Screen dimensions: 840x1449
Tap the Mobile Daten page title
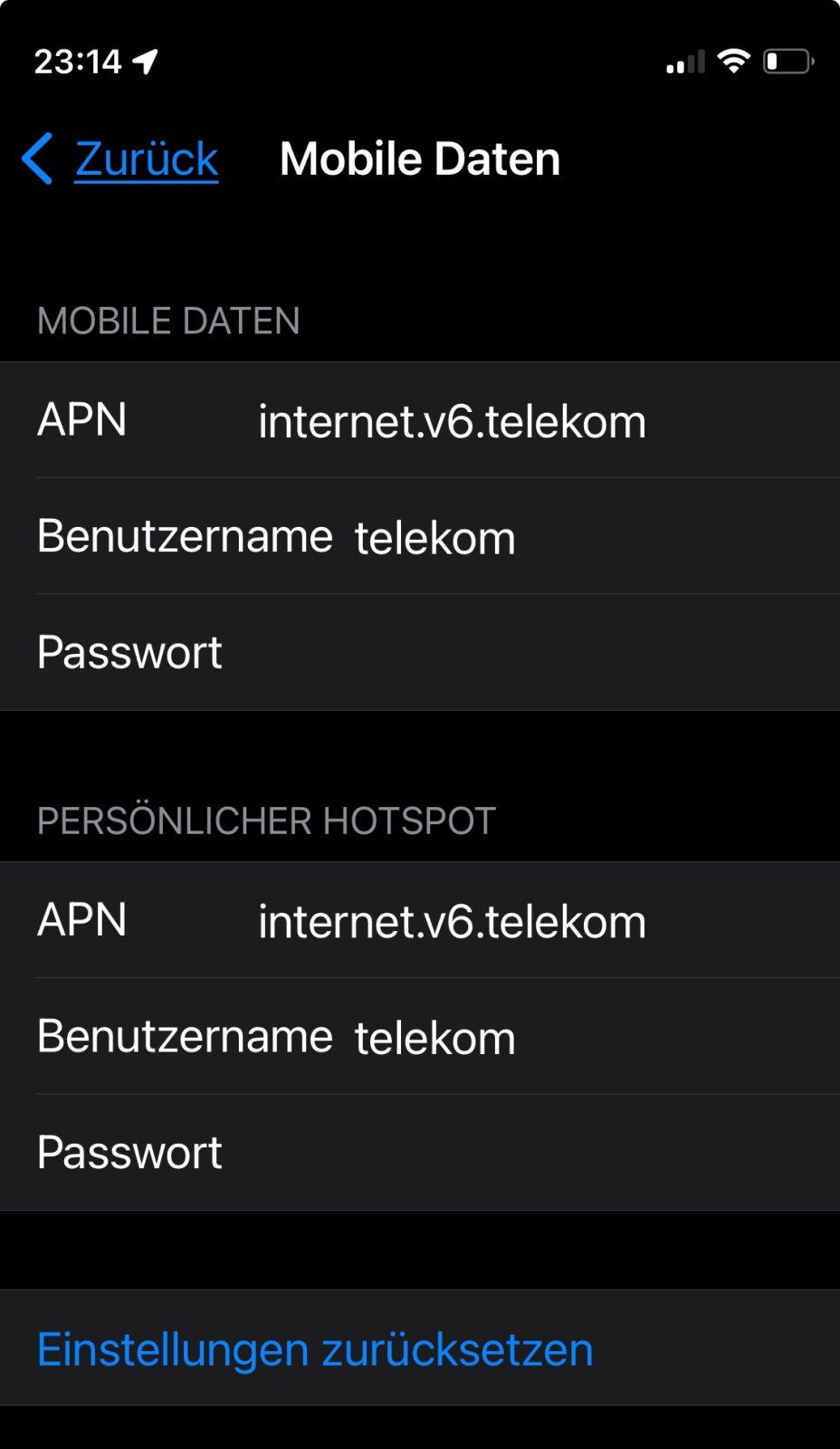pos(420,159)
